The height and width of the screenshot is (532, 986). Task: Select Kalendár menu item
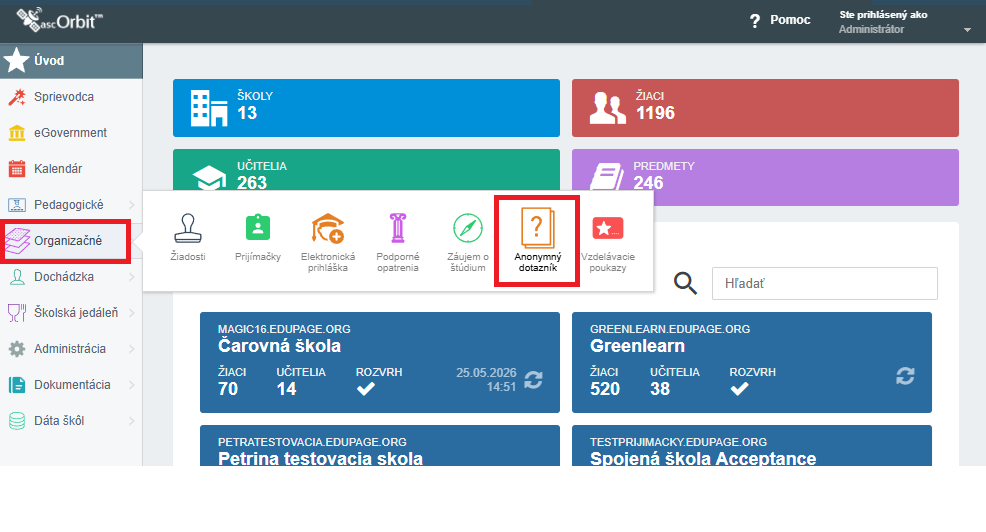[x=71, y=169]
